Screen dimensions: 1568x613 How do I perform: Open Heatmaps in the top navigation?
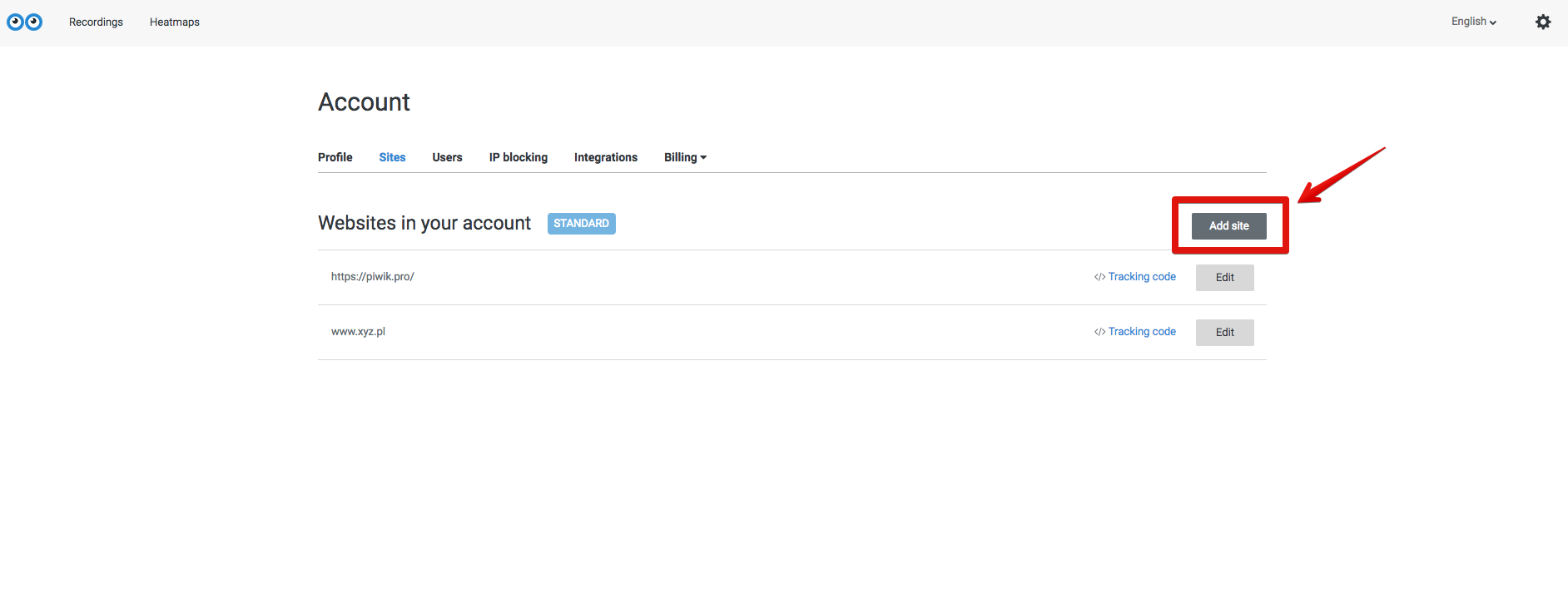175,22
